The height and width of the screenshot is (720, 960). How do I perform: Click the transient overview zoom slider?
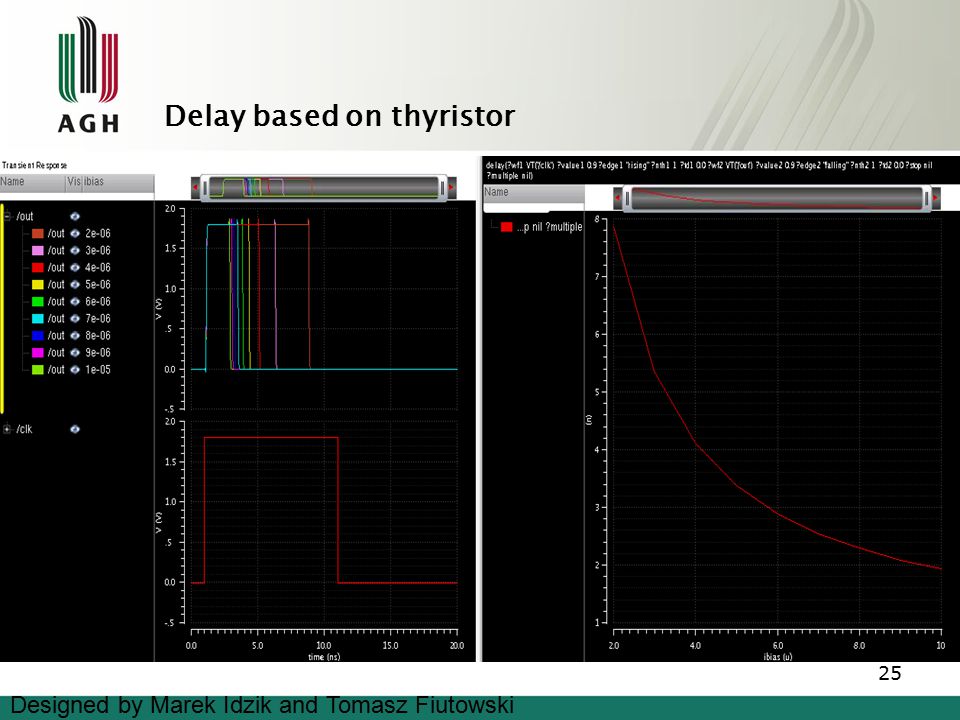(324, 187)
